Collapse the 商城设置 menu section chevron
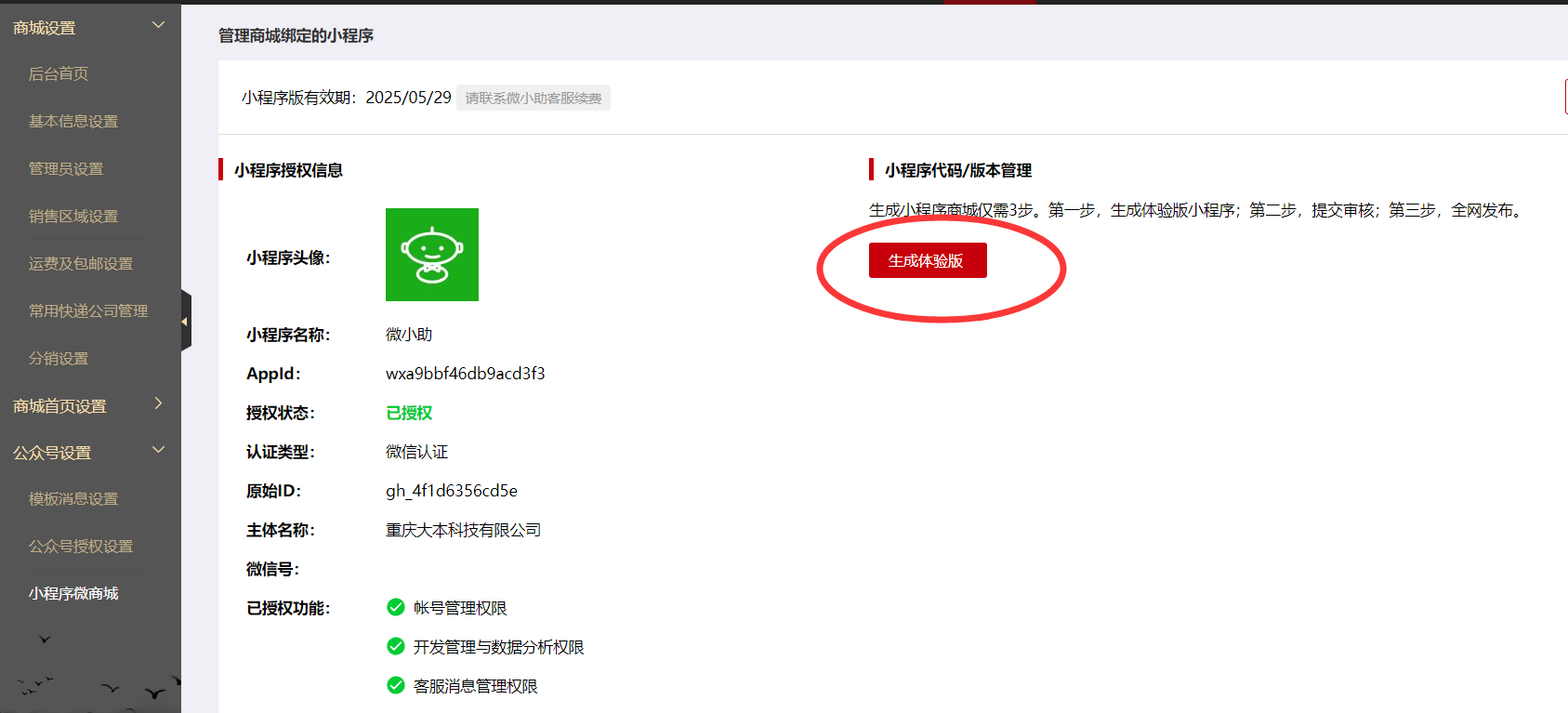 pos(158,25)
